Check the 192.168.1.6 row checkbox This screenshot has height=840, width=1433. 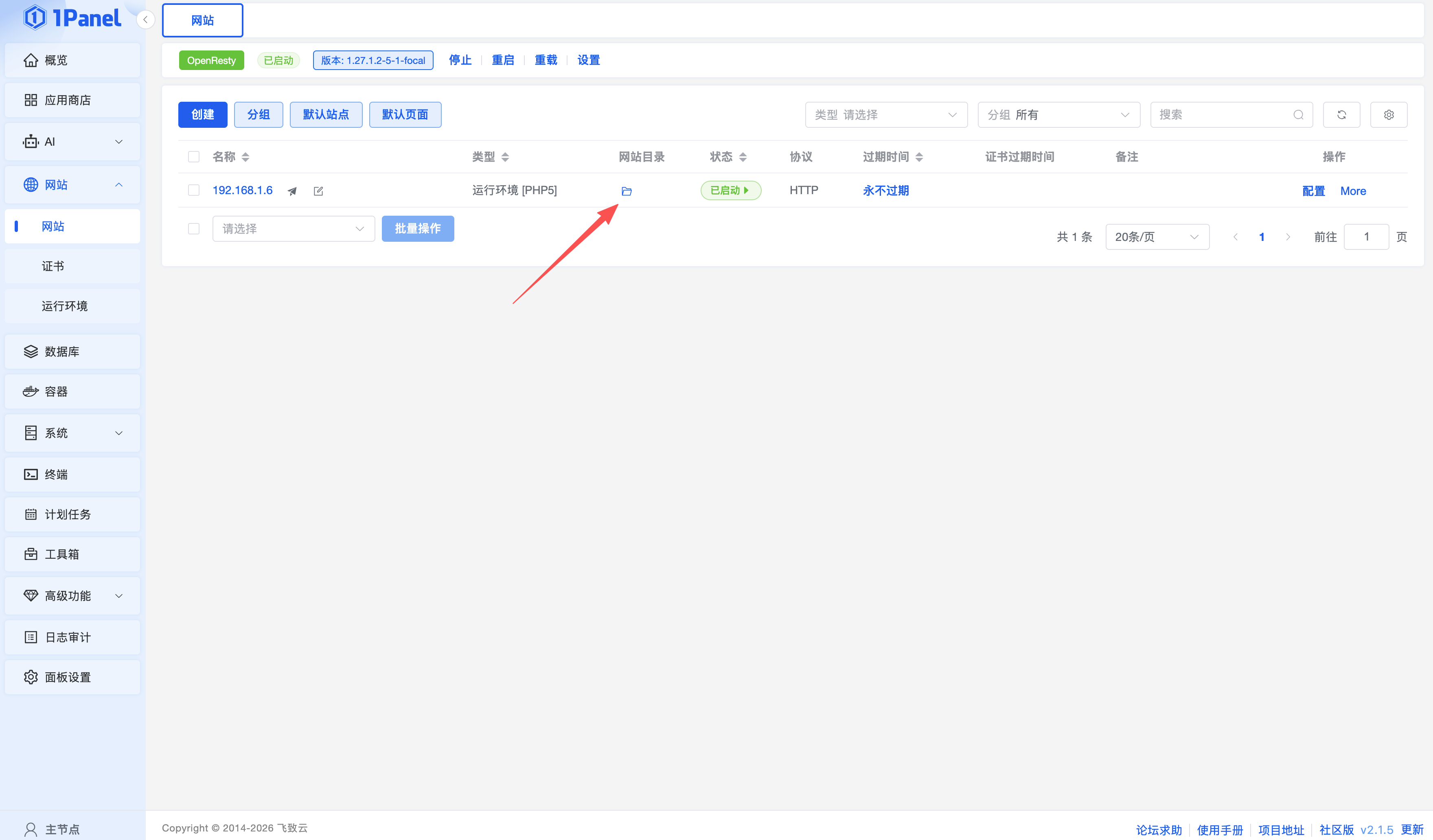pyautogui.click(x=194, y=190)
